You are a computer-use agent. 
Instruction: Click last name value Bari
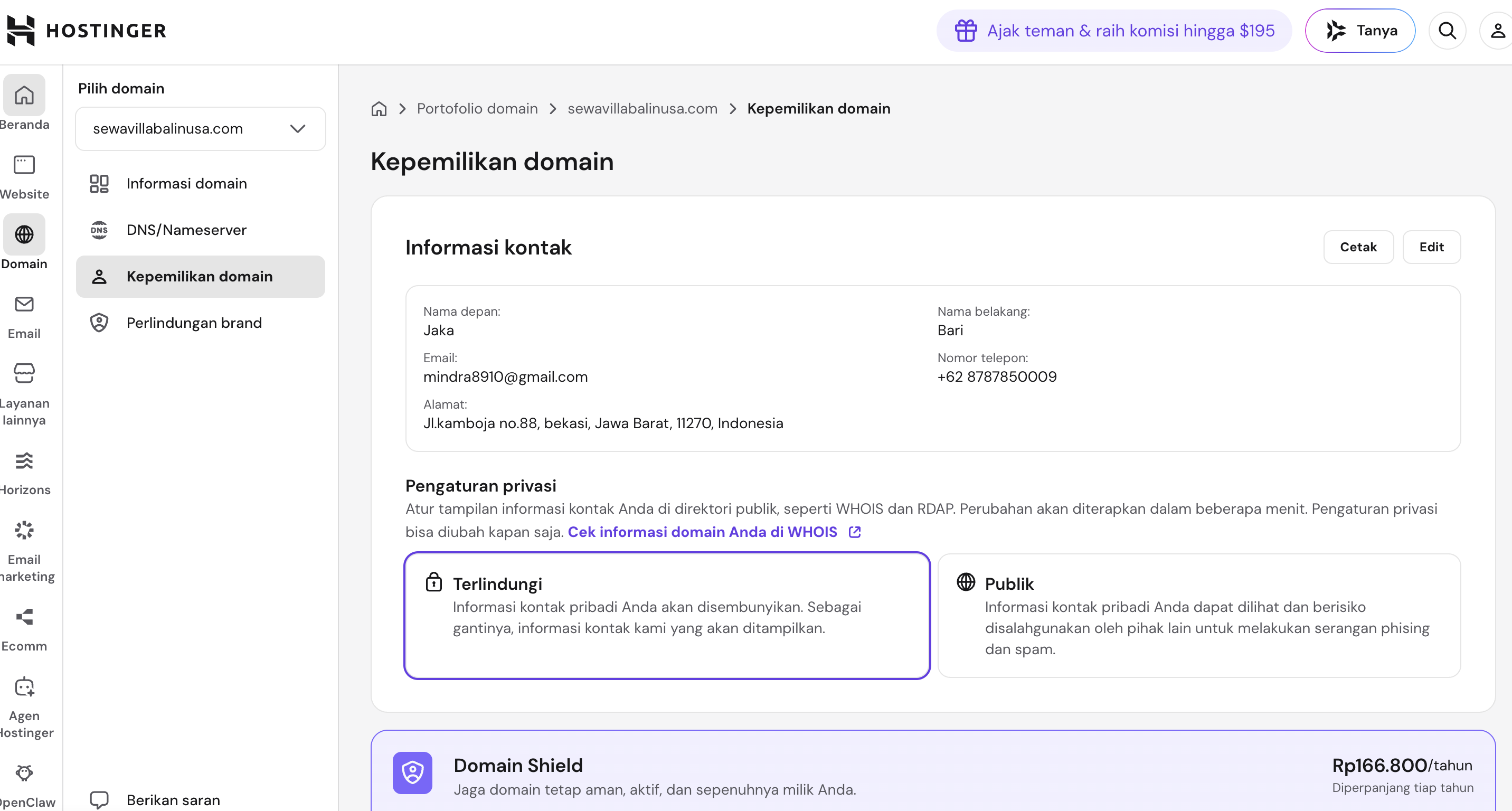(x=950, y=331)
